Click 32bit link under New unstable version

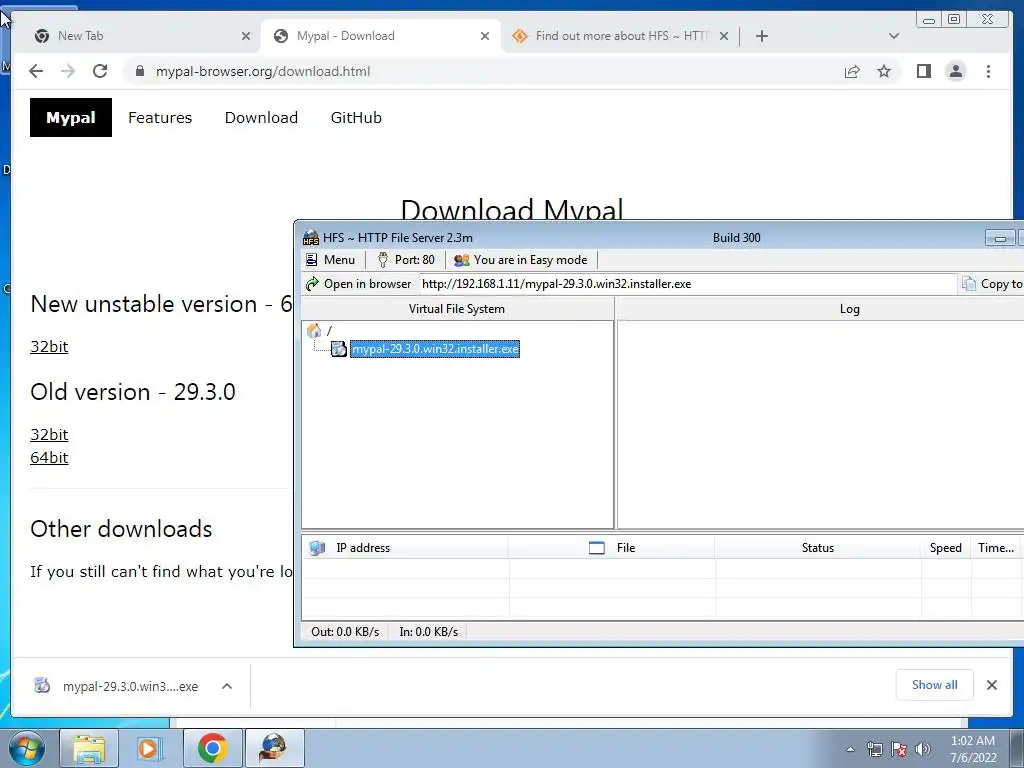click(x=49, y=347)
